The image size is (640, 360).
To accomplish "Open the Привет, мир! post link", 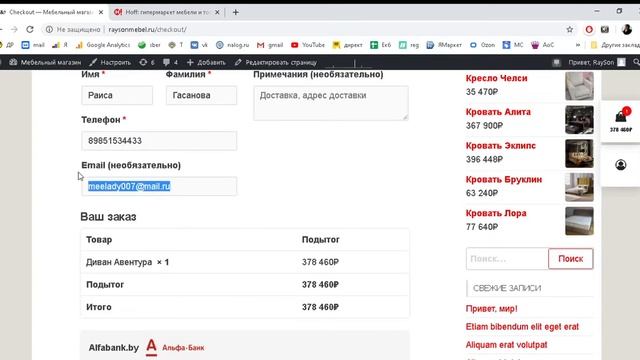I will point(491,309).
